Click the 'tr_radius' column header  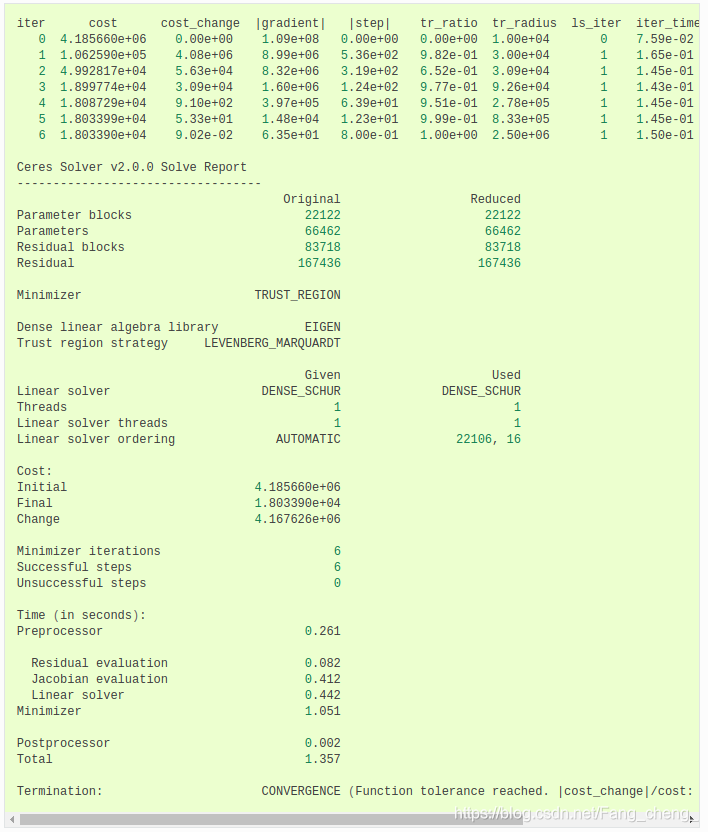[524, 23]
